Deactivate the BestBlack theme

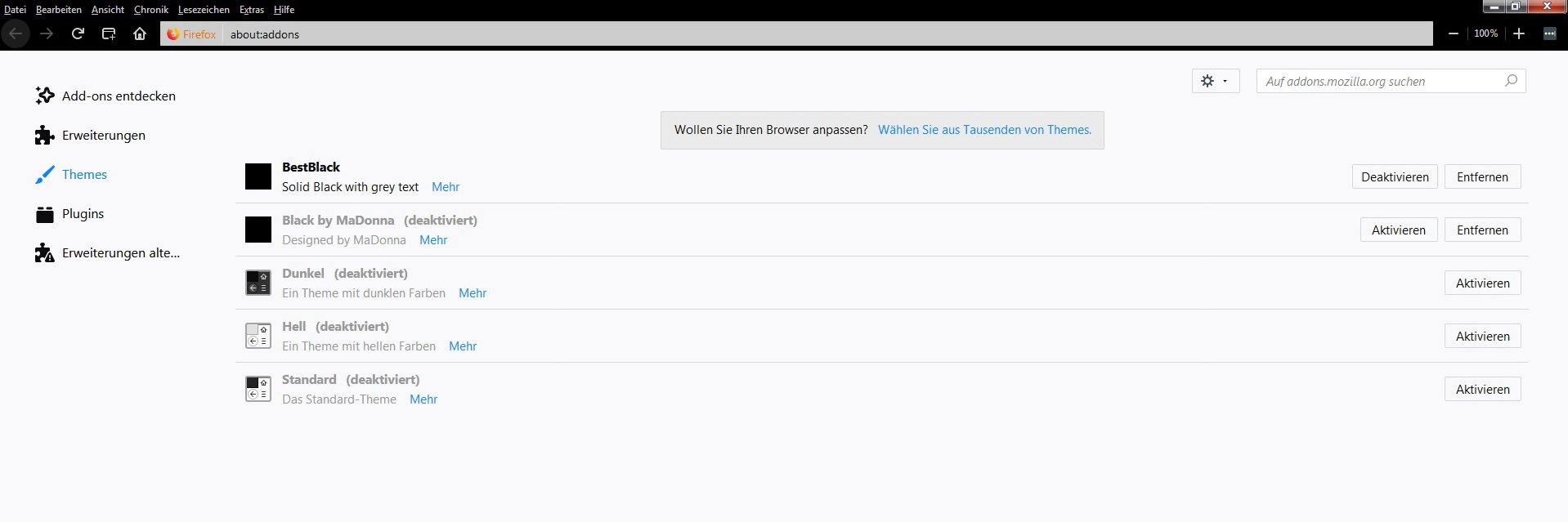coord(1395,177)
